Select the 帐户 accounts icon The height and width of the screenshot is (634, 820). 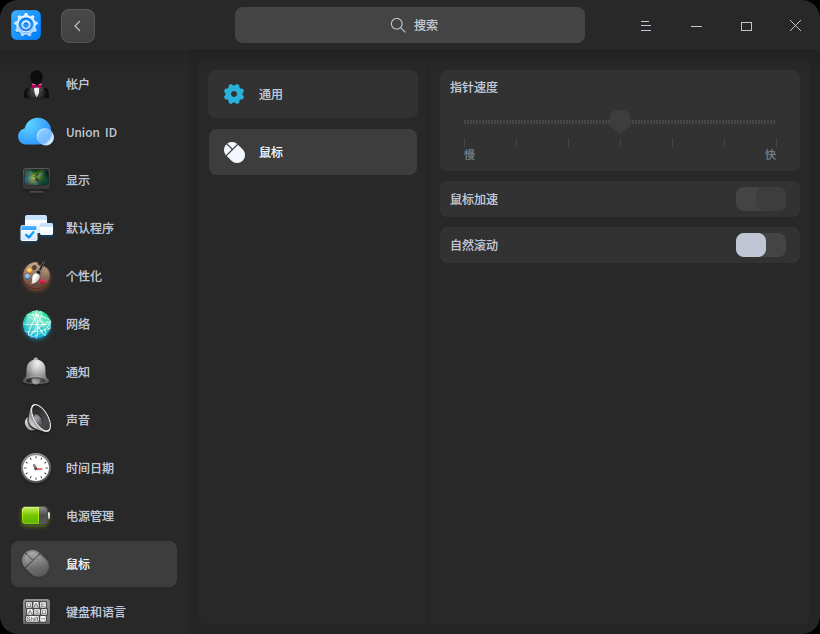click(36, 84)
